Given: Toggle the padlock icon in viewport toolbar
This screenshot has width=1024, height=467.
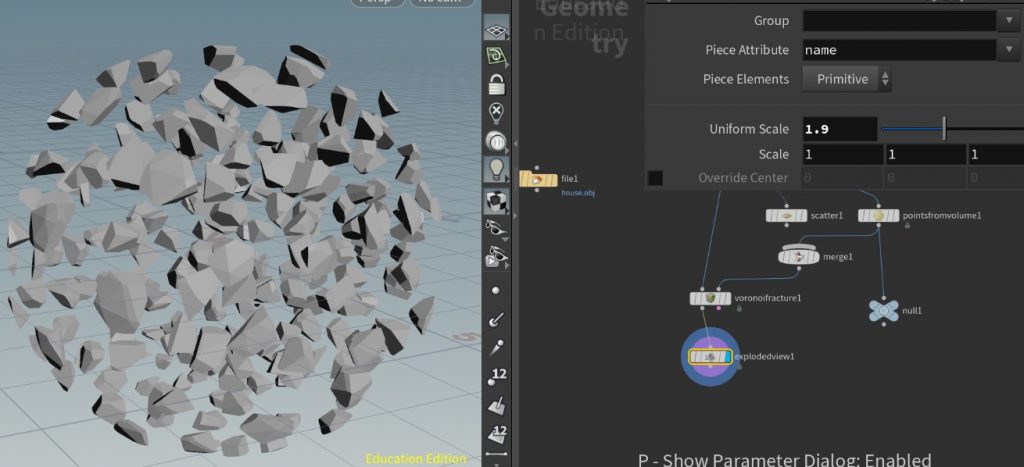Looking at the screenshot, I should coord(496,84).
